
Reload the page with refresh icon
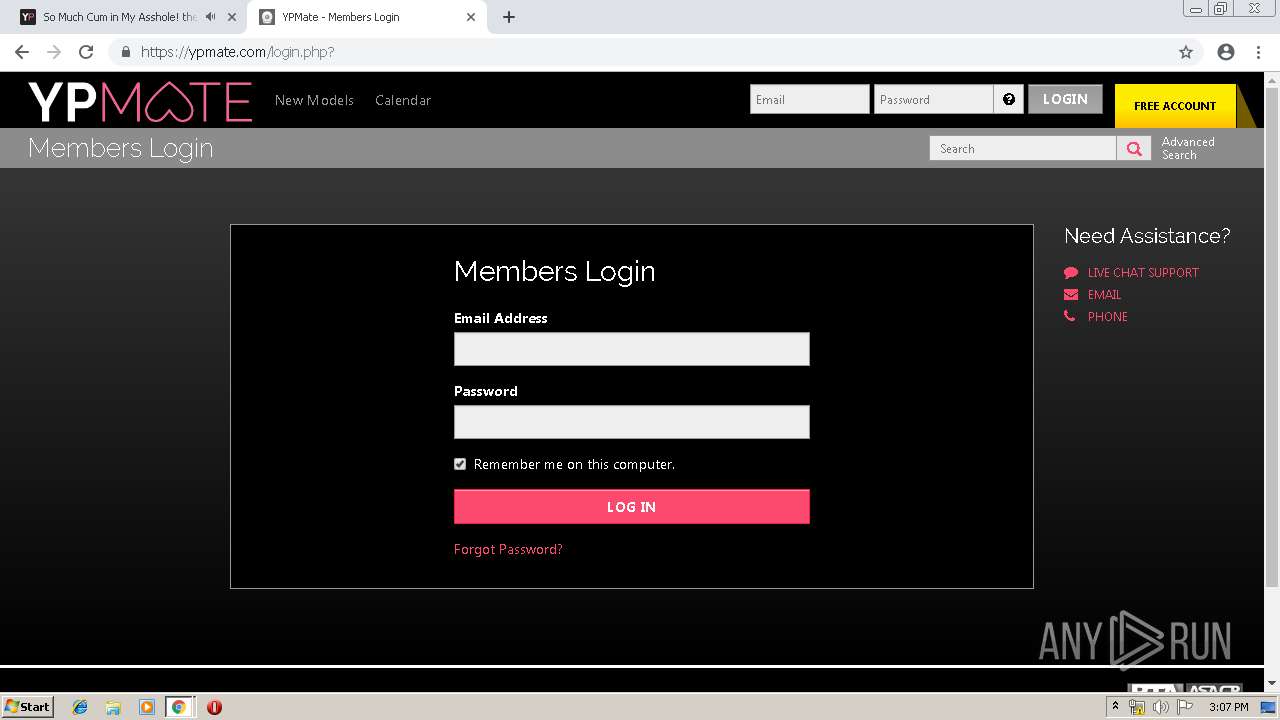pos(86,52)
